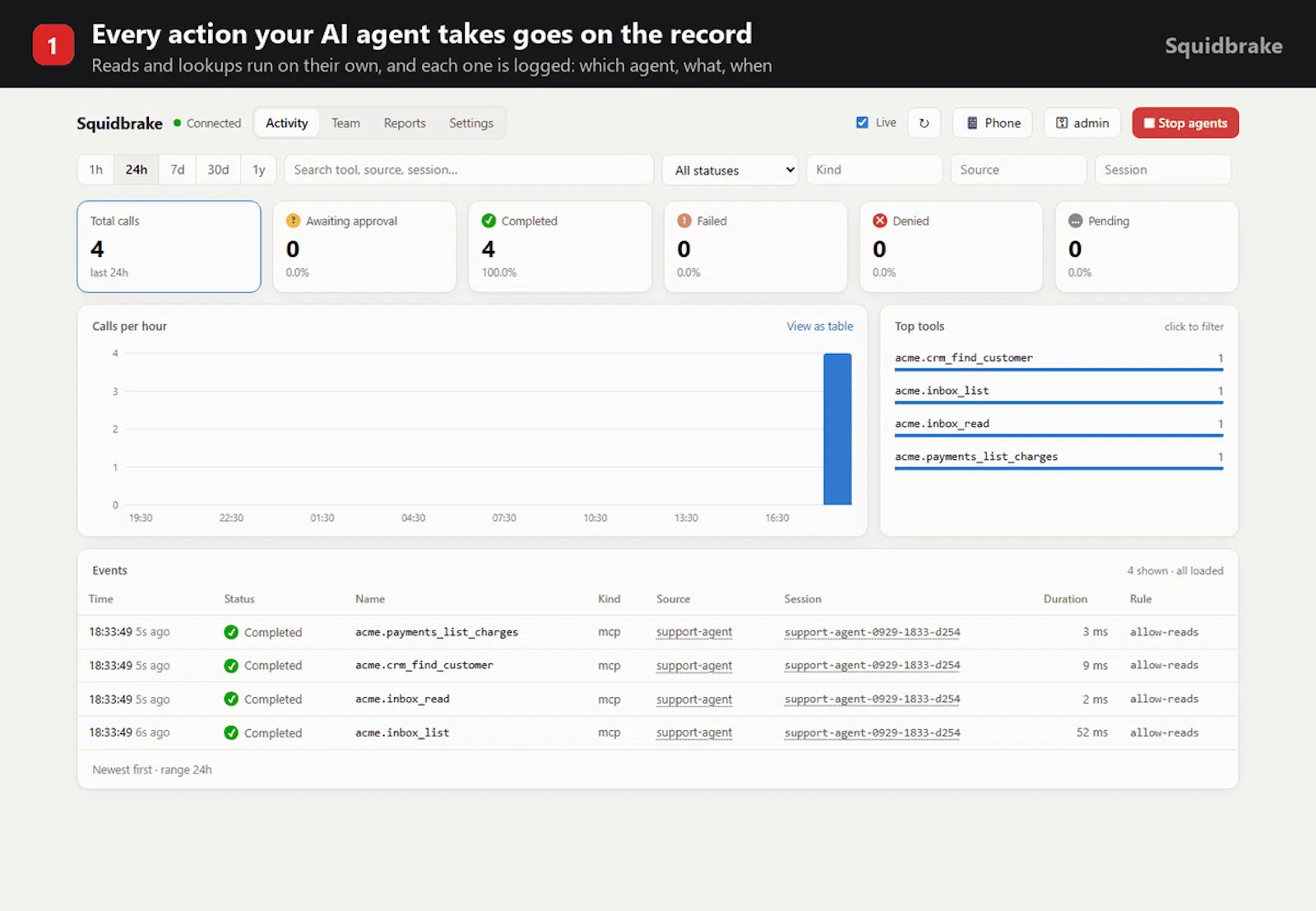Open the Settings tab
The width and height of the screenshot is (1316, 911).
coord(471,123)
